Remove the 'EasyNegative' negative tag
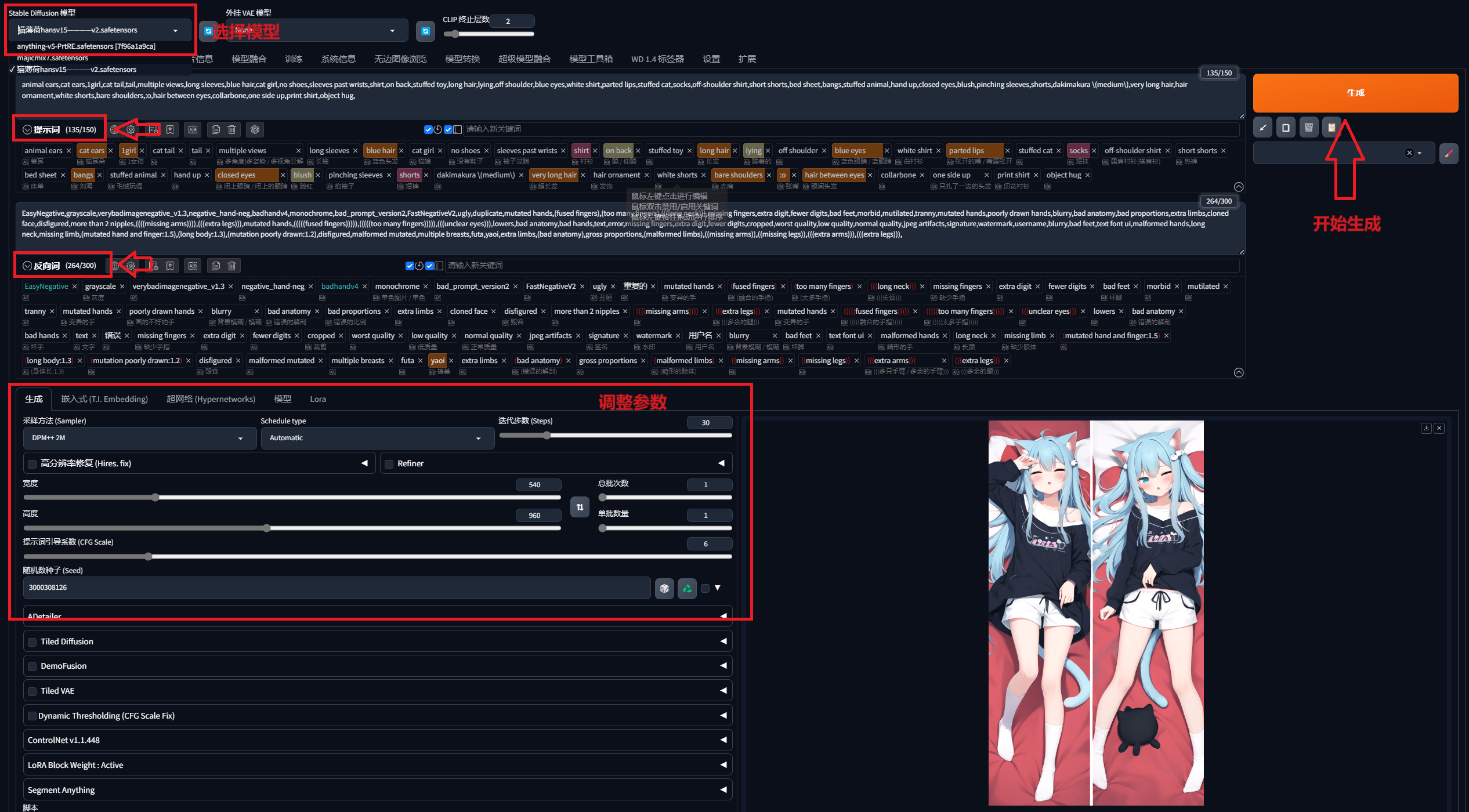 pyautogui.click(x=74, y=287)
